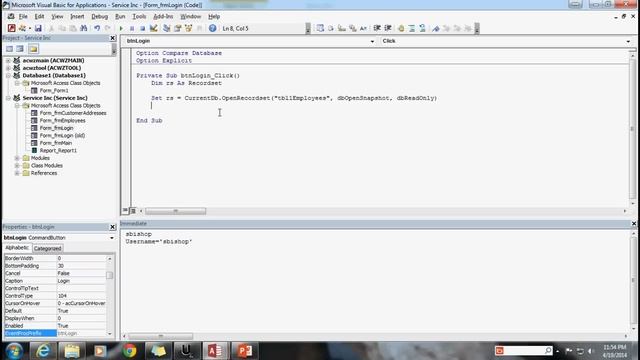640x360 pixels.
Task: Open the Debug menu
Action: pyautogui.click(x=99, y=16)
